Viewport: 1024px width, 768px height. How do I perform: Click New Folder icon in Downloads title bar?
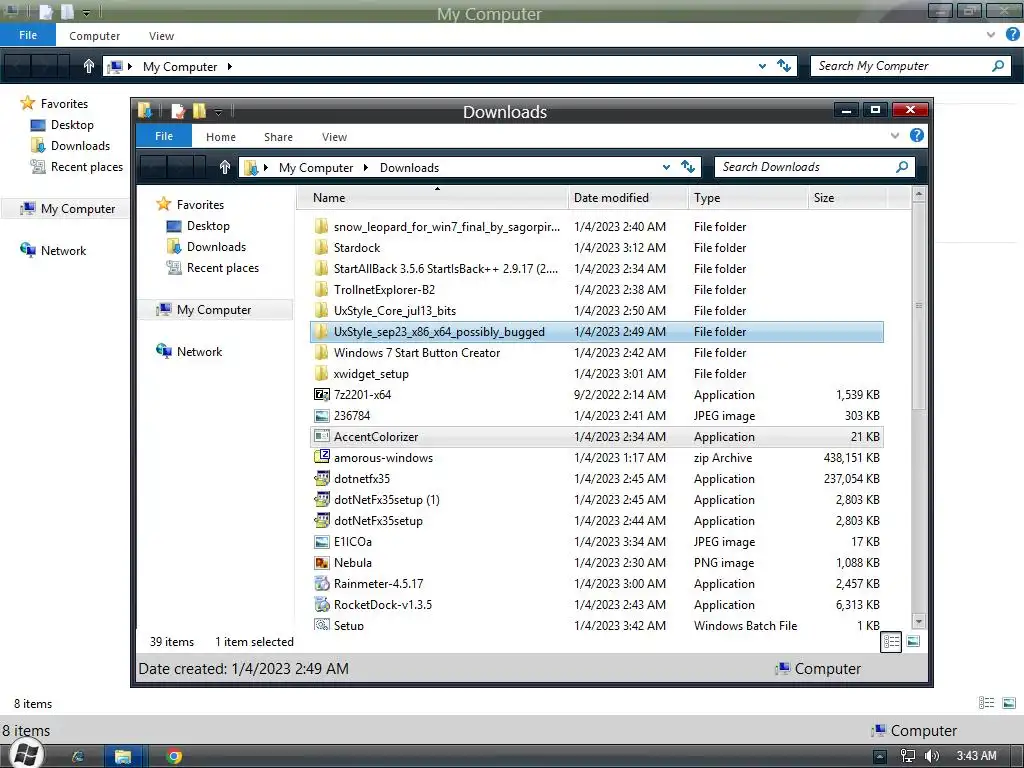[199, 111]
